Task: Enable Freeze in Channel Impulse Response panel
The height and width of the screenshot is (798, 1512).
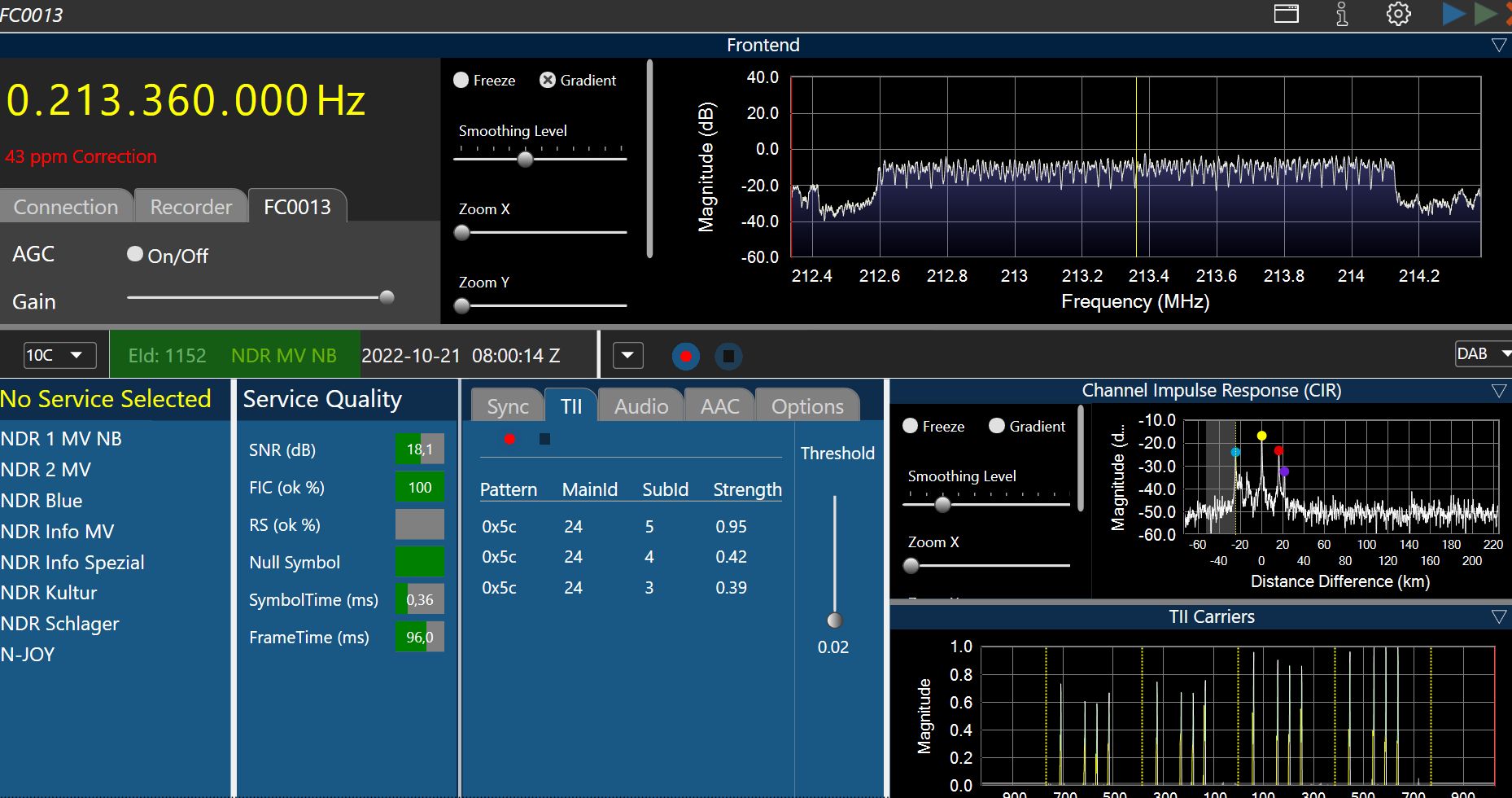Action: (911, 426)
